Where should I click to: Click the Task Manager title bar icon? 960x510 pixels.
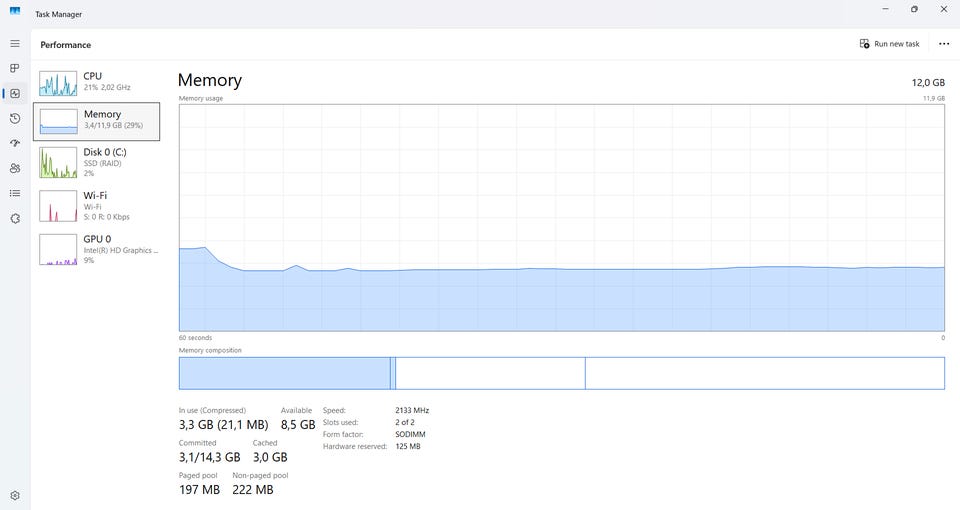(x=15, y=10)
